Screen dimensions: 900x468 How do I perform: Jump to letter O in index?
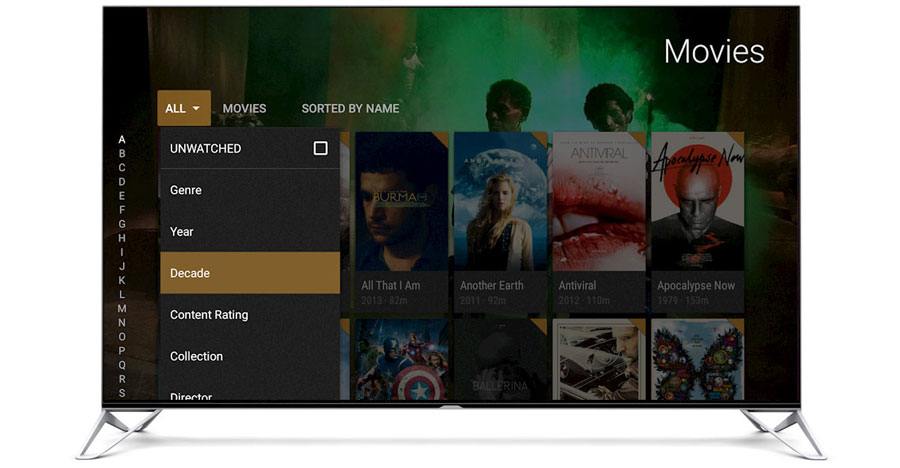point(122,337)
